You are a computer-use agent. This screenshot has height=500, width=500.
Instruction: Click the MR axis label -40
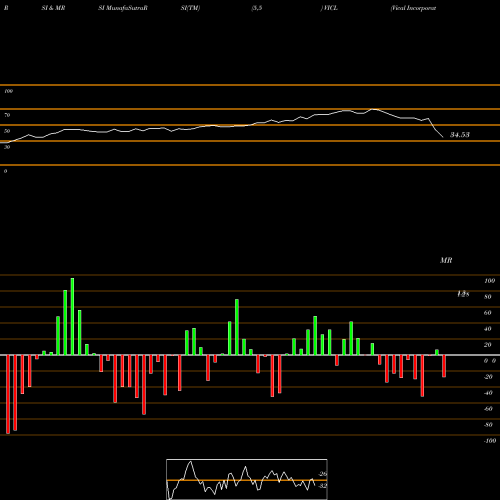[x=488, y=393]
